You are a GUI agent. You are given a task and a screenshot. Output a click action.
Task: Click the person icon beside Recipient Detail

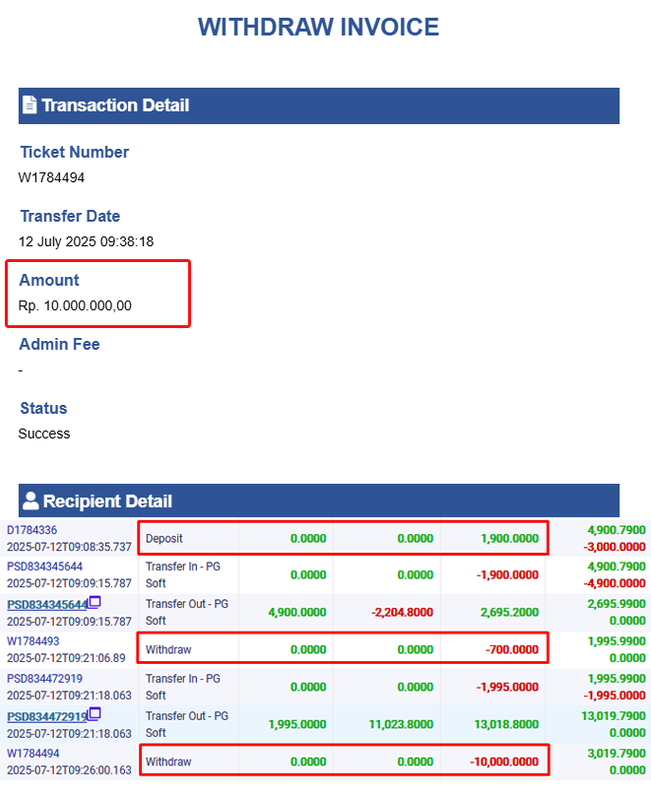[x=31, y=501]
